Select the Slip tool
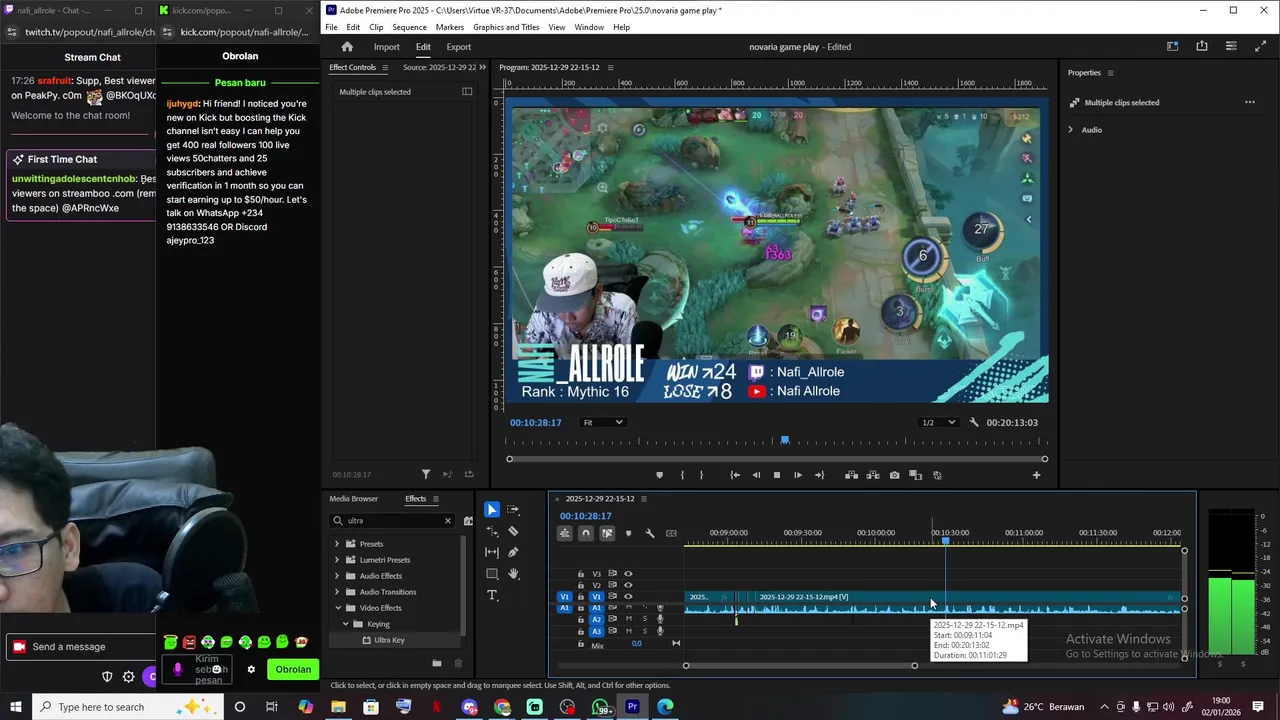Image resolution: width=1280 pixels, height=720 pixels. (x=492, y=552)
